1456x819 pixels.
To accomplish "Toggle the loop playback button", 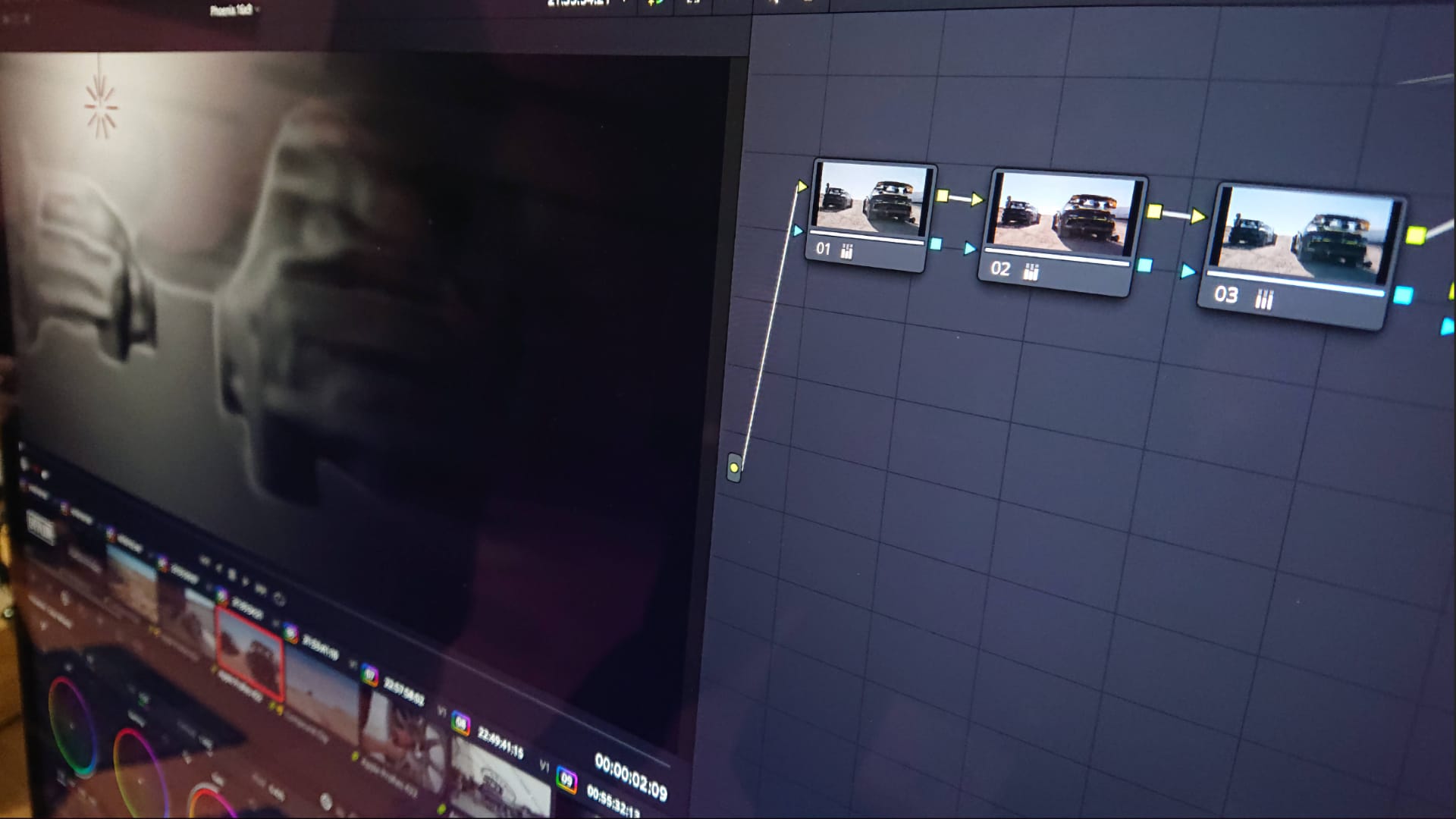I will click(278, 599).
